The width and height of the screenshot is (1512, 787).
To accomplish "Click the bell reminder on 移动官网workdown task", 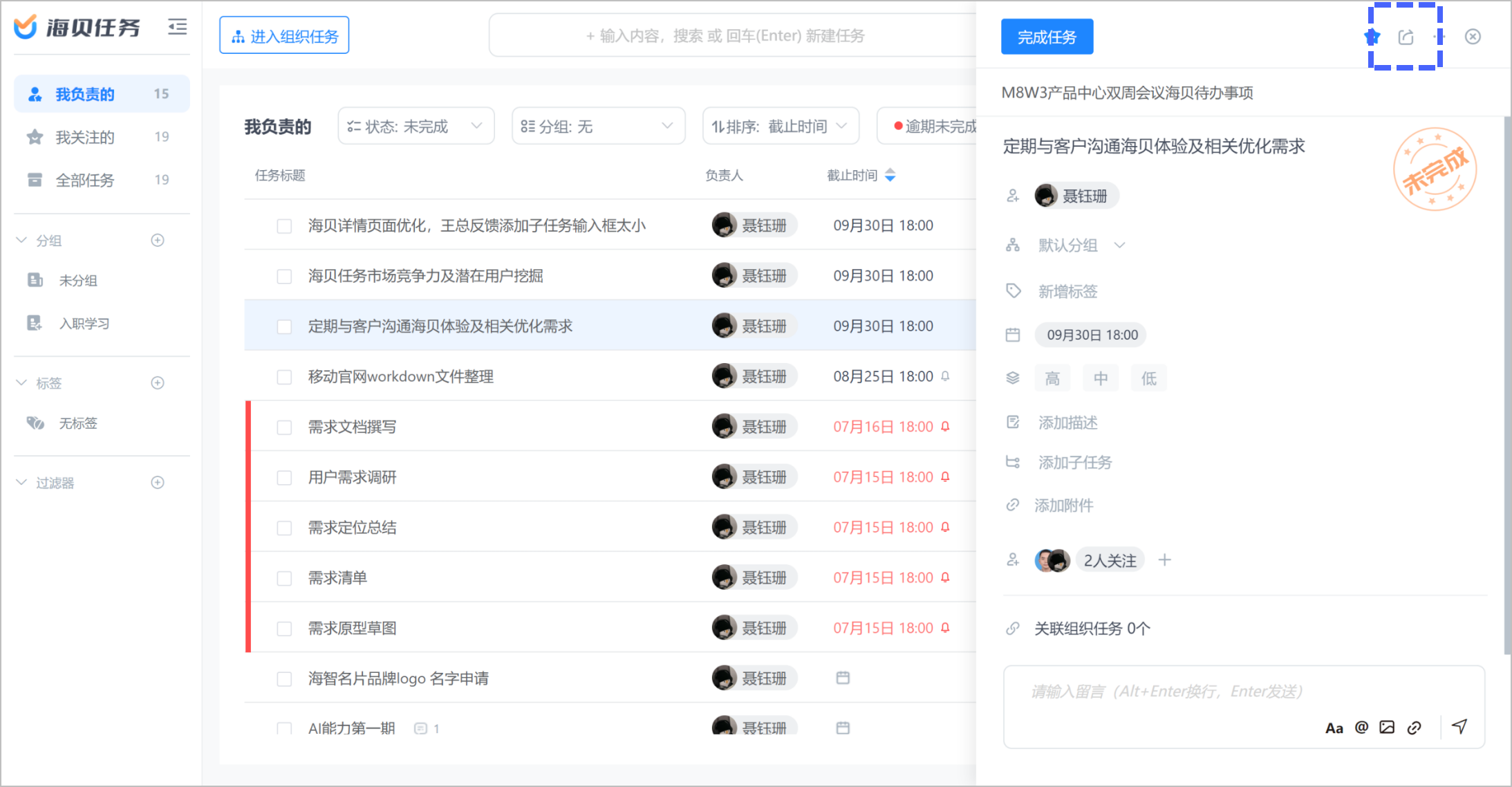I will (x=945, y=376).
